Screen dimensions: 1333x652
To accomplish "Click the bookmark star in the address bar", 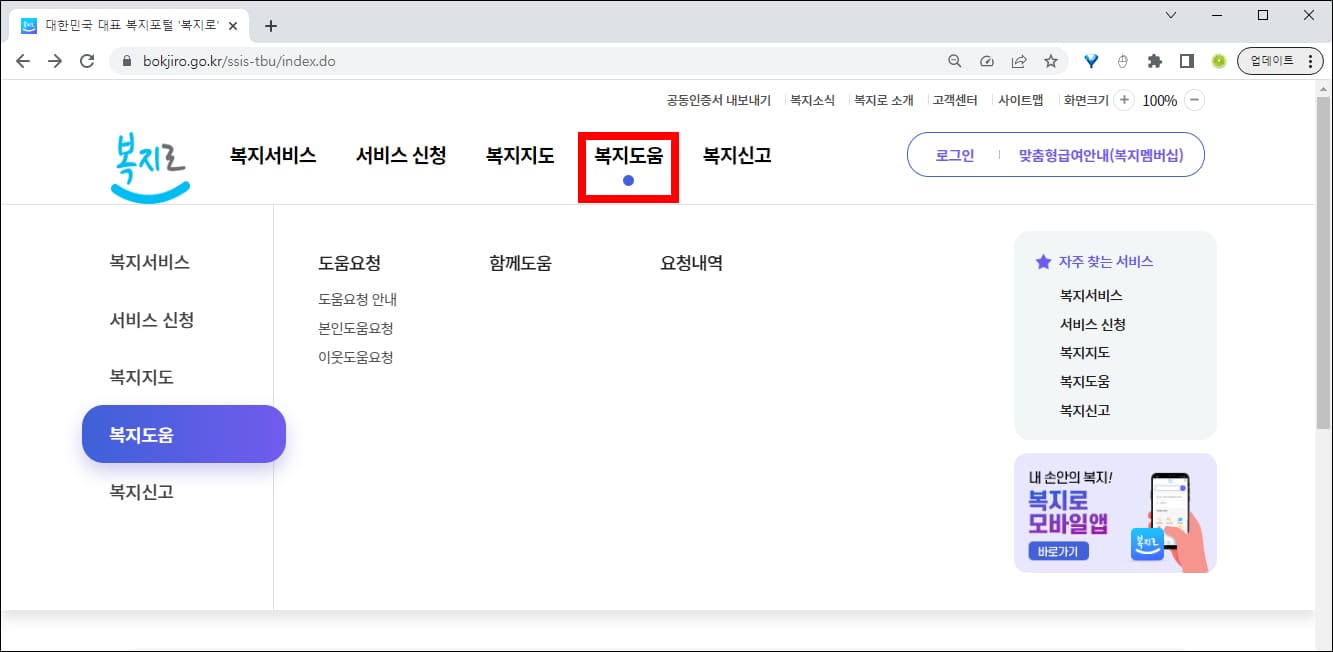I will [1051, 60].
